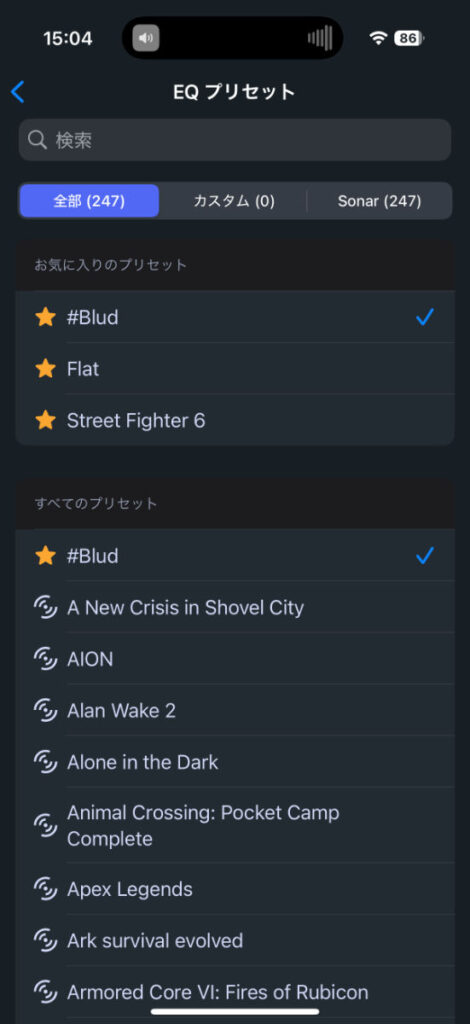Focus the 検索 search field
Viewport: 470px width, 1024px height.
coord(235,140)
